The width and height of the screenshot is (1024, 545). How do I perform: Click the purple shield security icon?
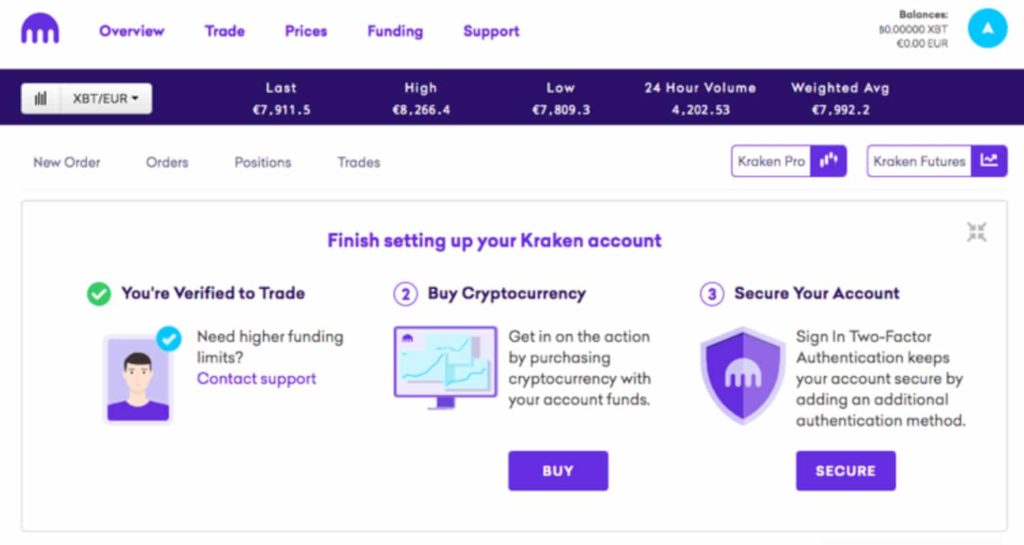click(x=743, y=375)
